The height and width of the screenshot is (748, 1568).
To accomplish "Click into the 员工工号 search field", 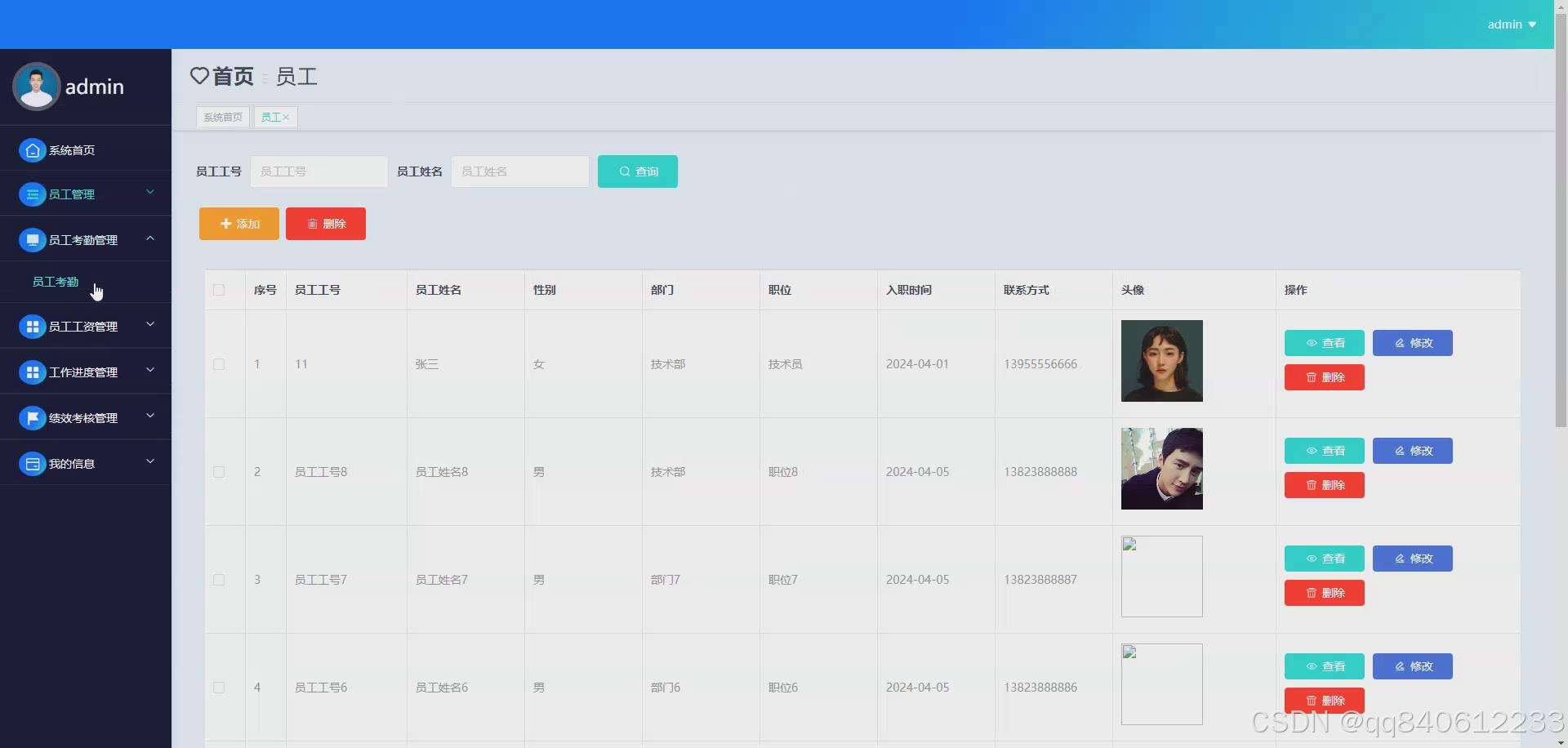I will point(319,171).
